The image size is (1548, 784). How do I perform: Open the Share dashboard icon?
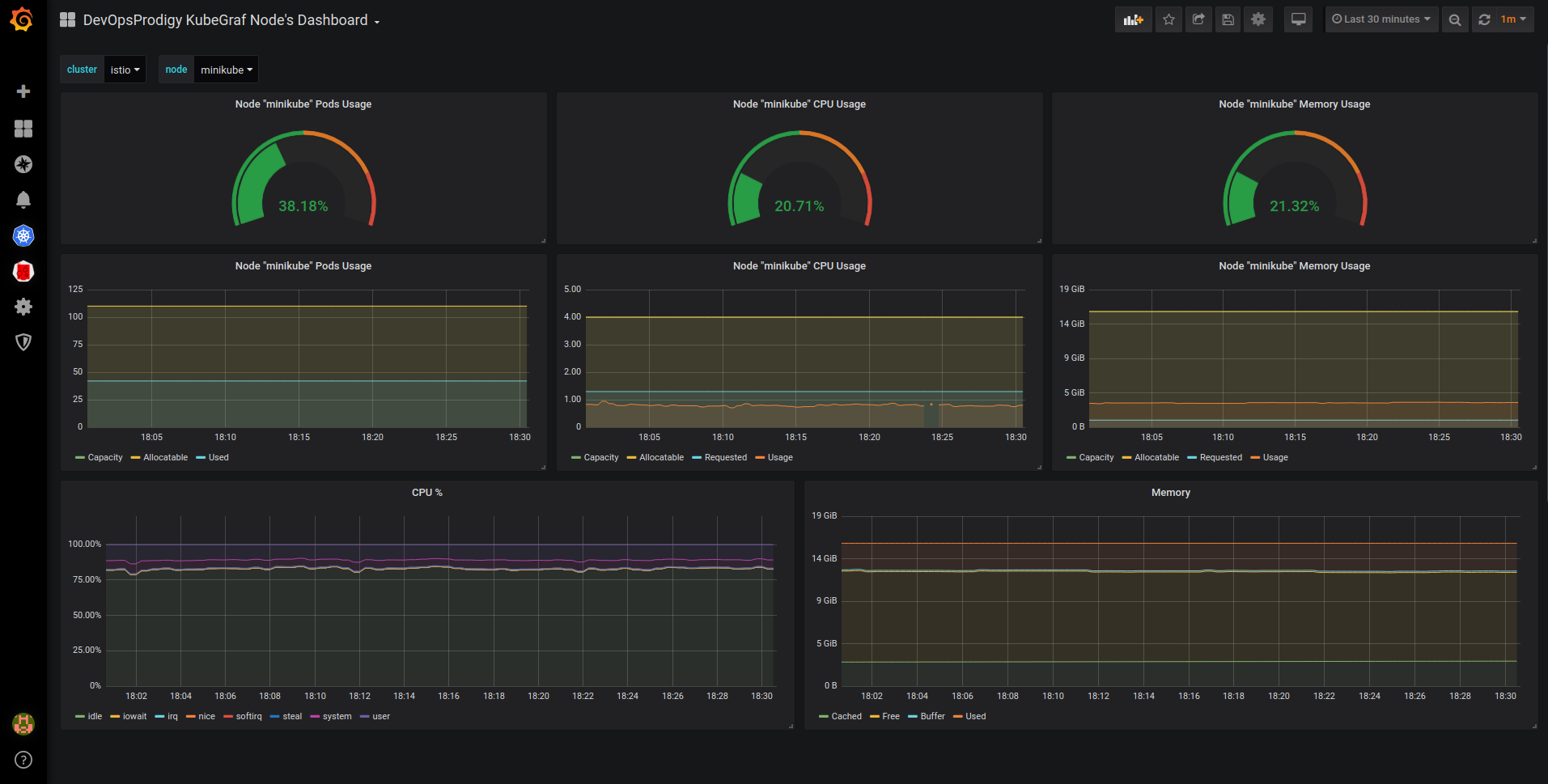point(1198,19)
